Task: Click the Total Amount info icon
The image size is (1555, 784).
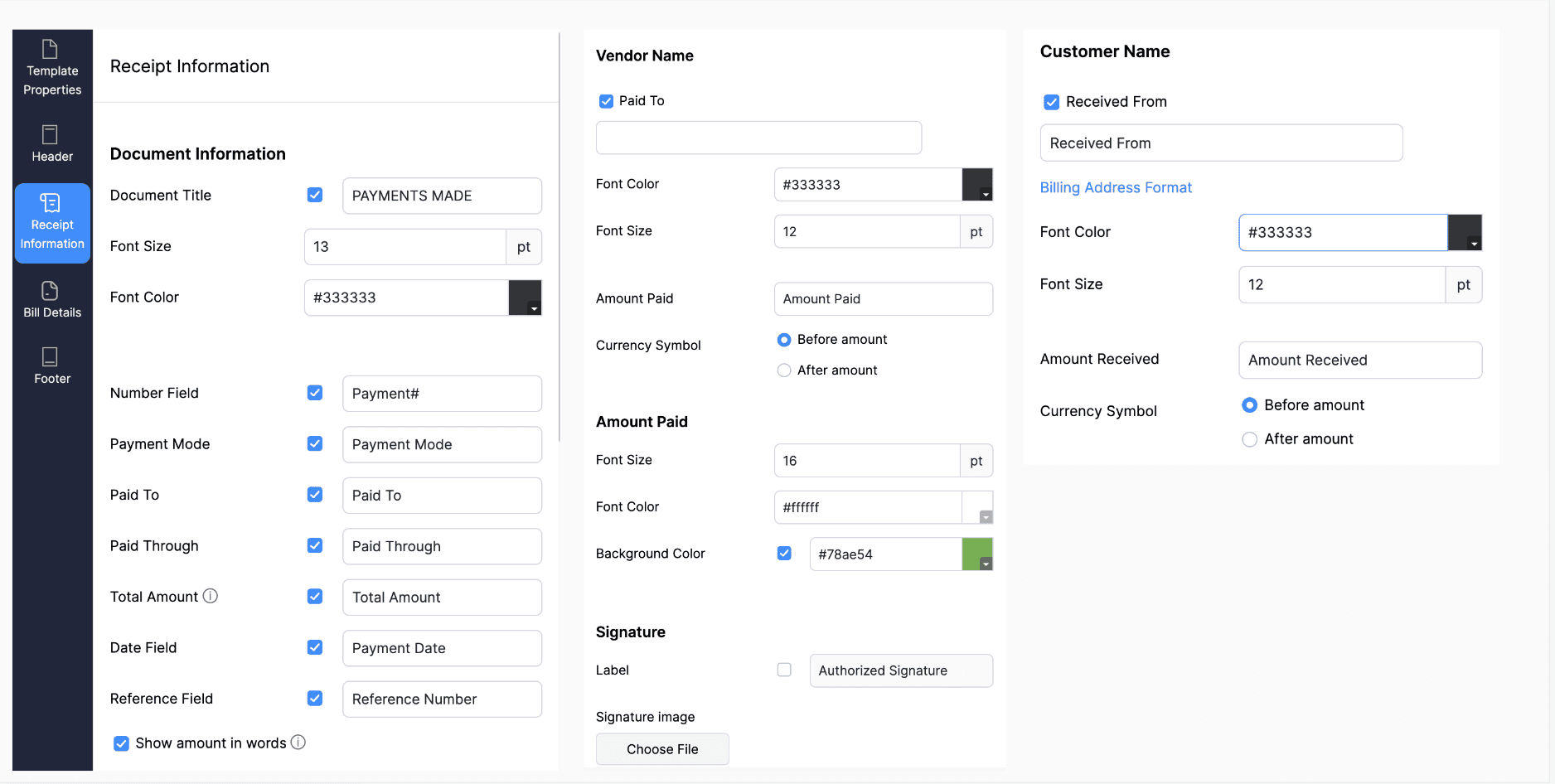Action: (211, 596)
